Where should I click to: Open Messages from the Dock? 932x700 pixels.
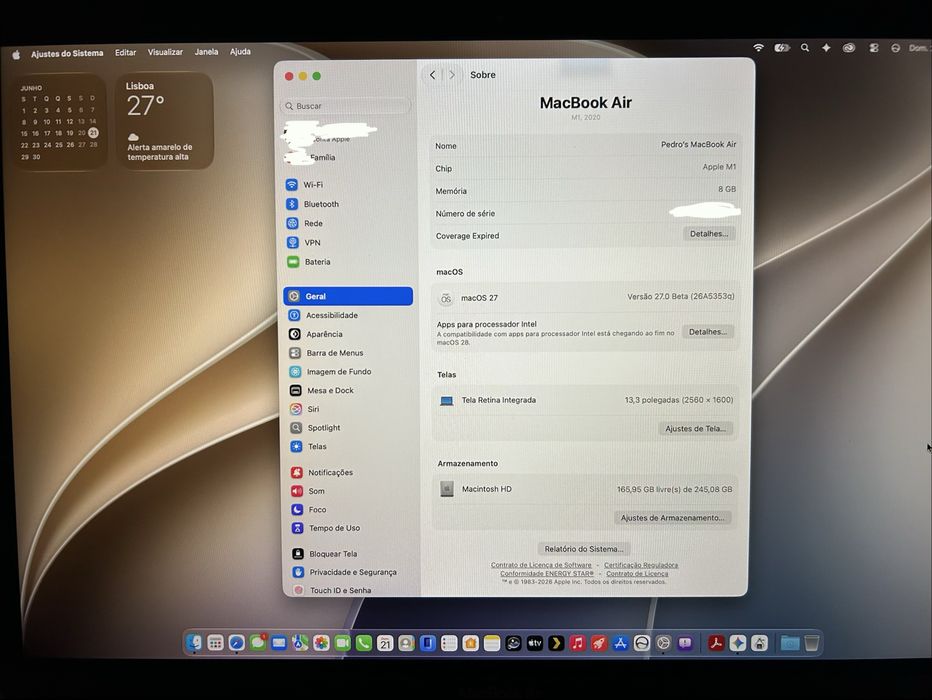258,642
